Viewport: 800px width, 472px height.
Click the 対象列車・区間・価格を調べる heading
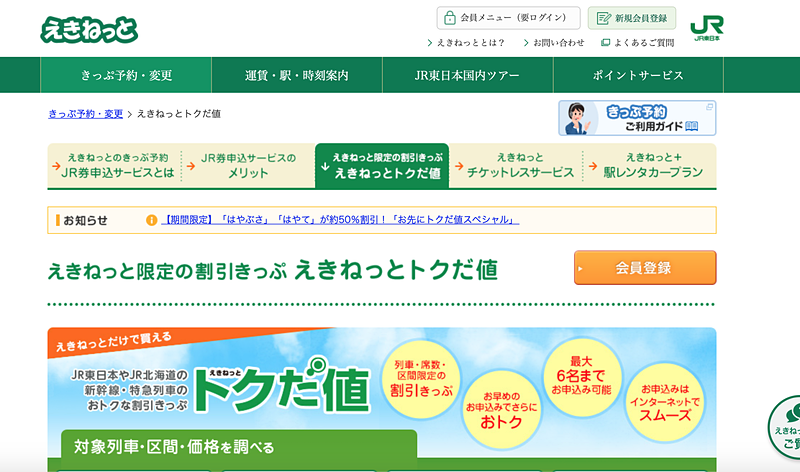coord(174,447)
